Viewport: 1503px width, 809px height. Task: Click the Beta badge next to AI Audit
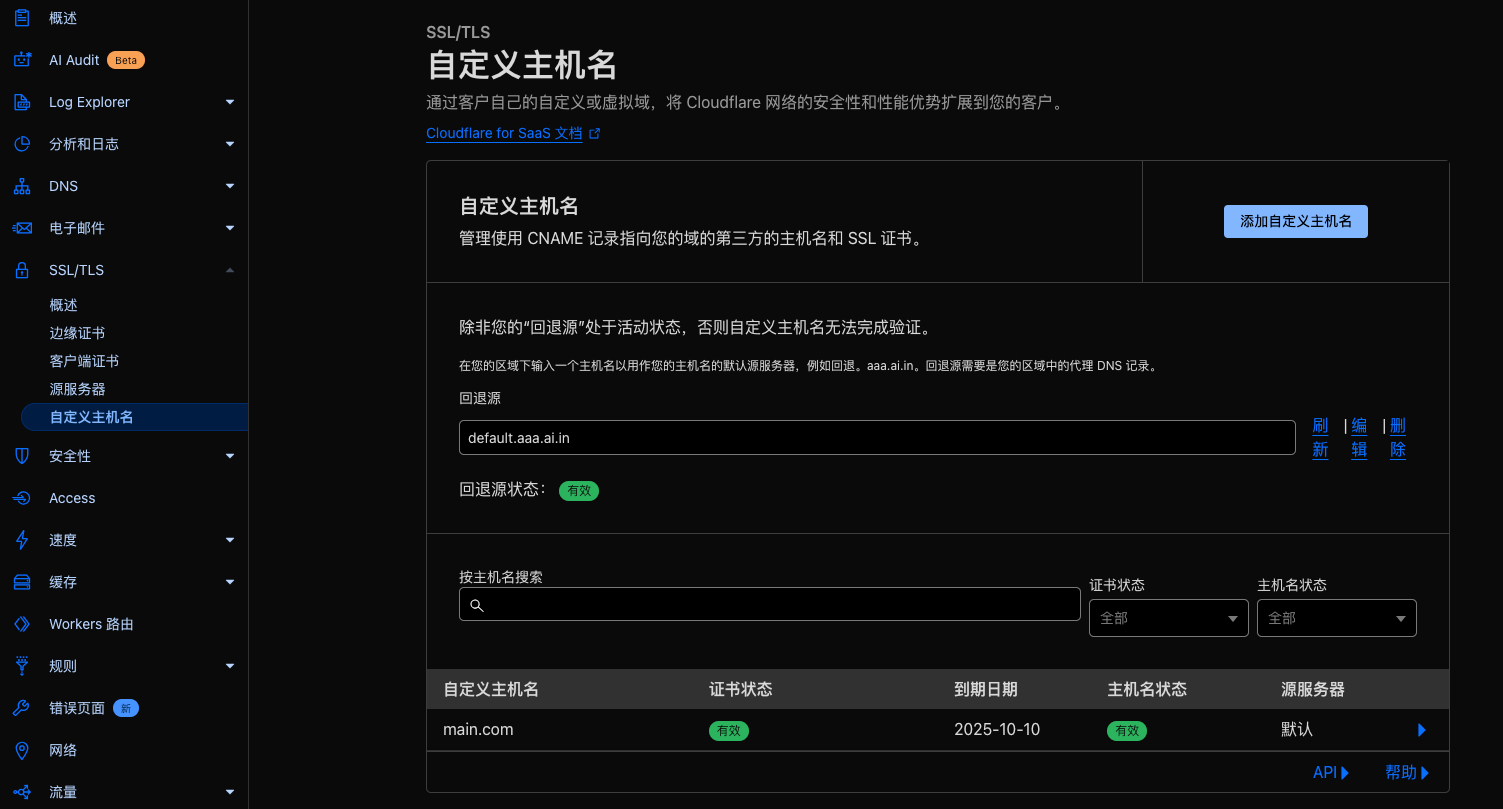[x=126, y=60]
